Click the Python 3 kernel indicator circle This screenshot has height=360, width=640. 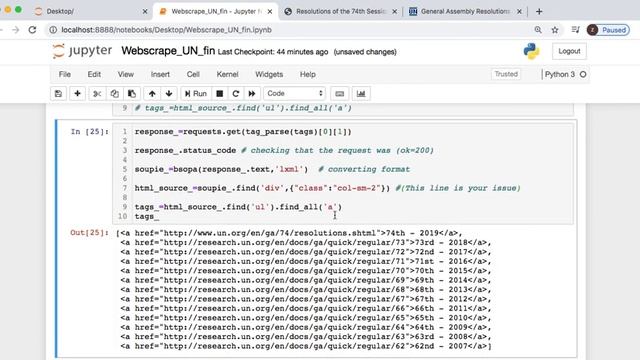583,74
